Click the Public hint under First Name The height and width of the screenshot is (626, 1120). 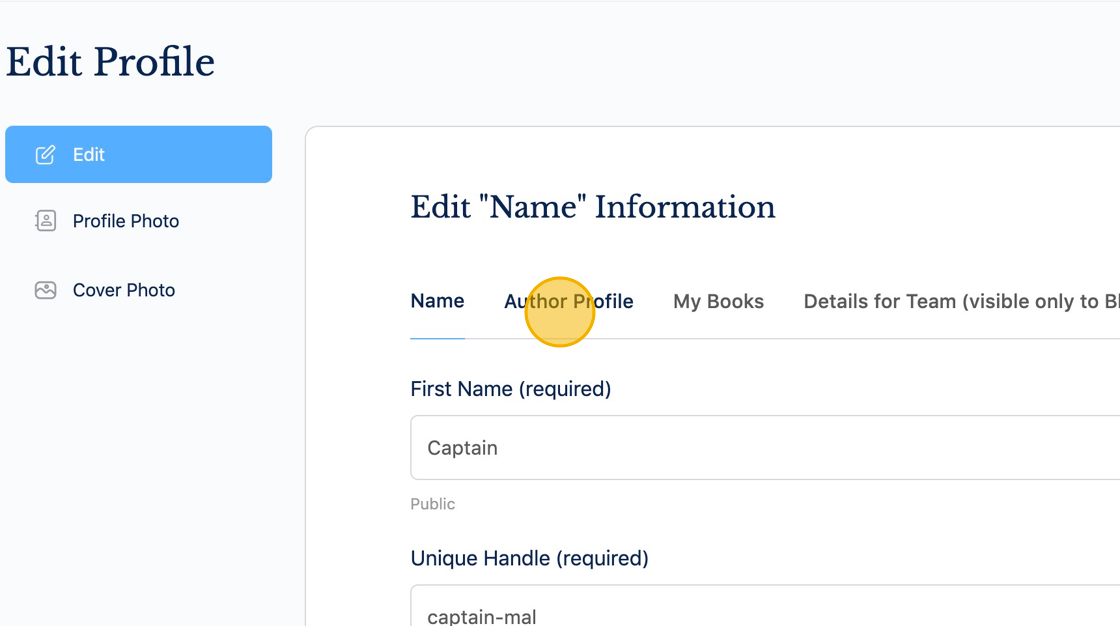[x=432, y=504]
